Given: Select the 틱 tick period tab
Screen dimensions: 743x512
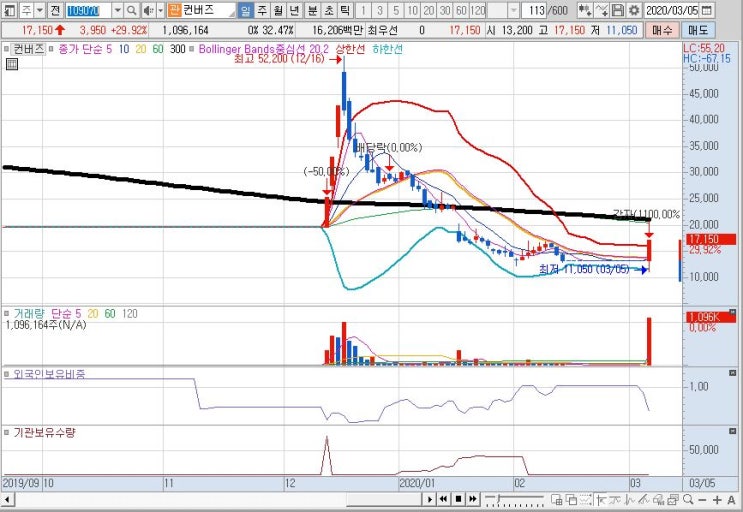Looking at the screenshot, I should pyautogui.click(x=345, y=10).
